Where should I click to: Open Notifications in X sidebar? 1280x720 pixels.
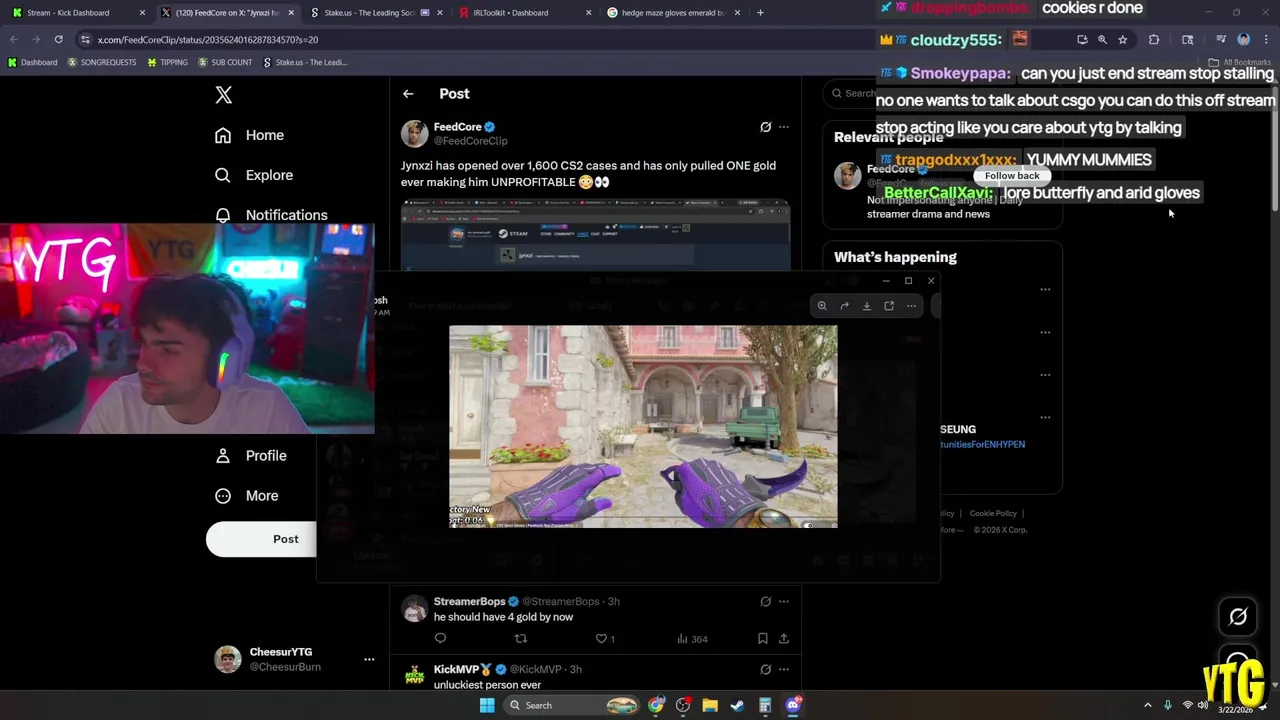(270, 215)
